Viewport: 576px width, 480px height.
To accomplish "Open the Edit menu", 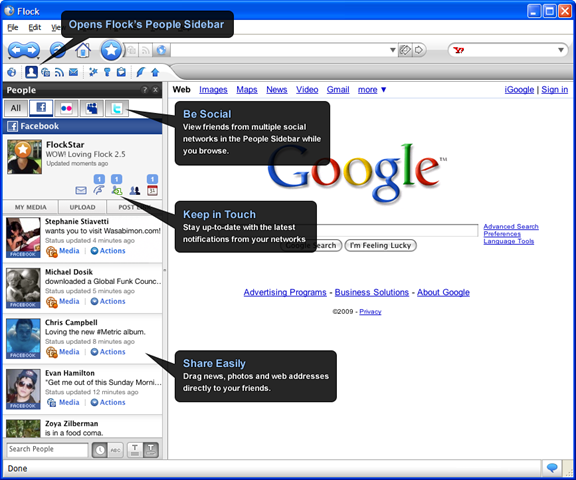I will 35,28.
